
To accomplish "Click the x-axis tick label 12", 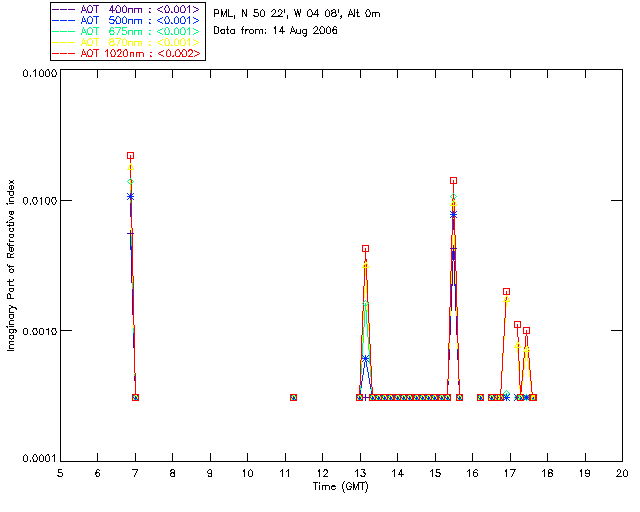I will click(323, 473).
